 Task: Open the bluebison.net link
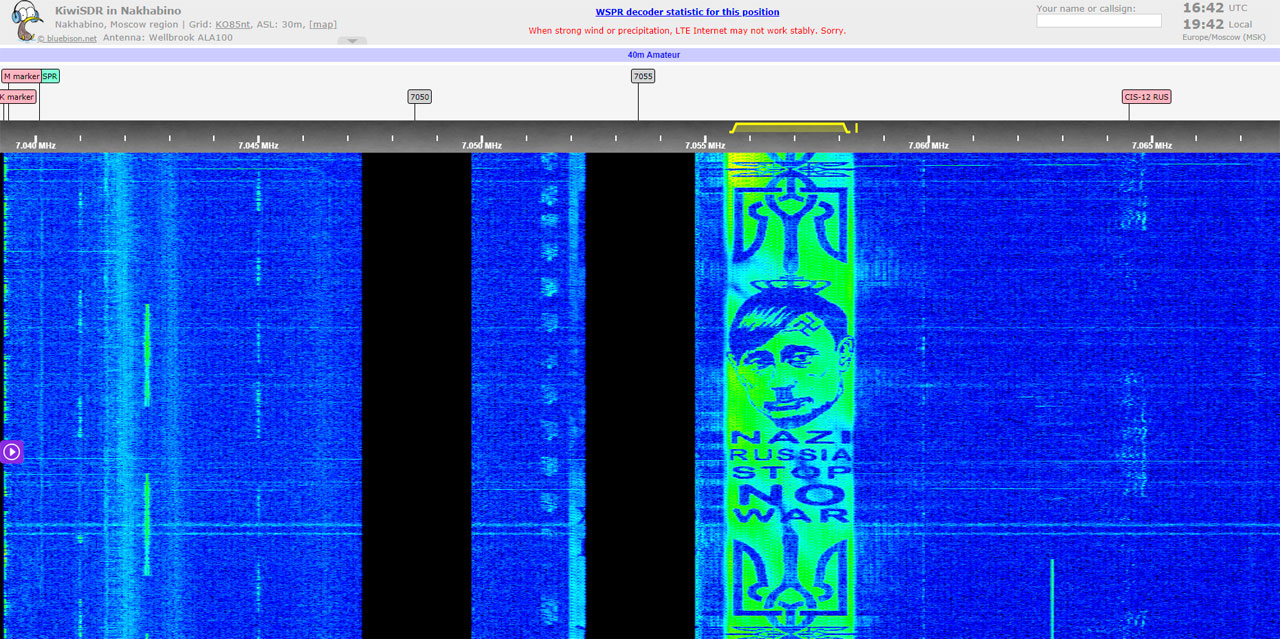coord(69,38)
